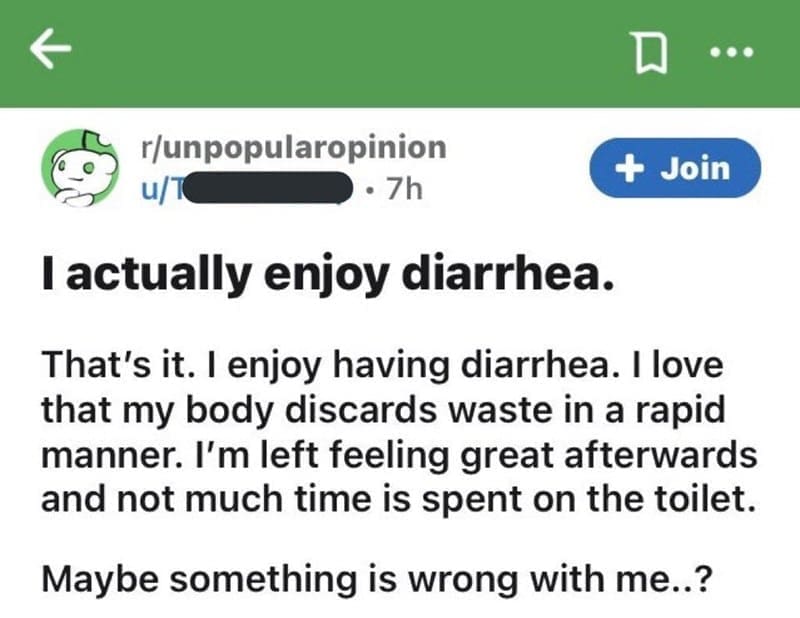Tap the dot separator before 7h
Viewport: 800px width, 618px height.
tap(369, 187)
